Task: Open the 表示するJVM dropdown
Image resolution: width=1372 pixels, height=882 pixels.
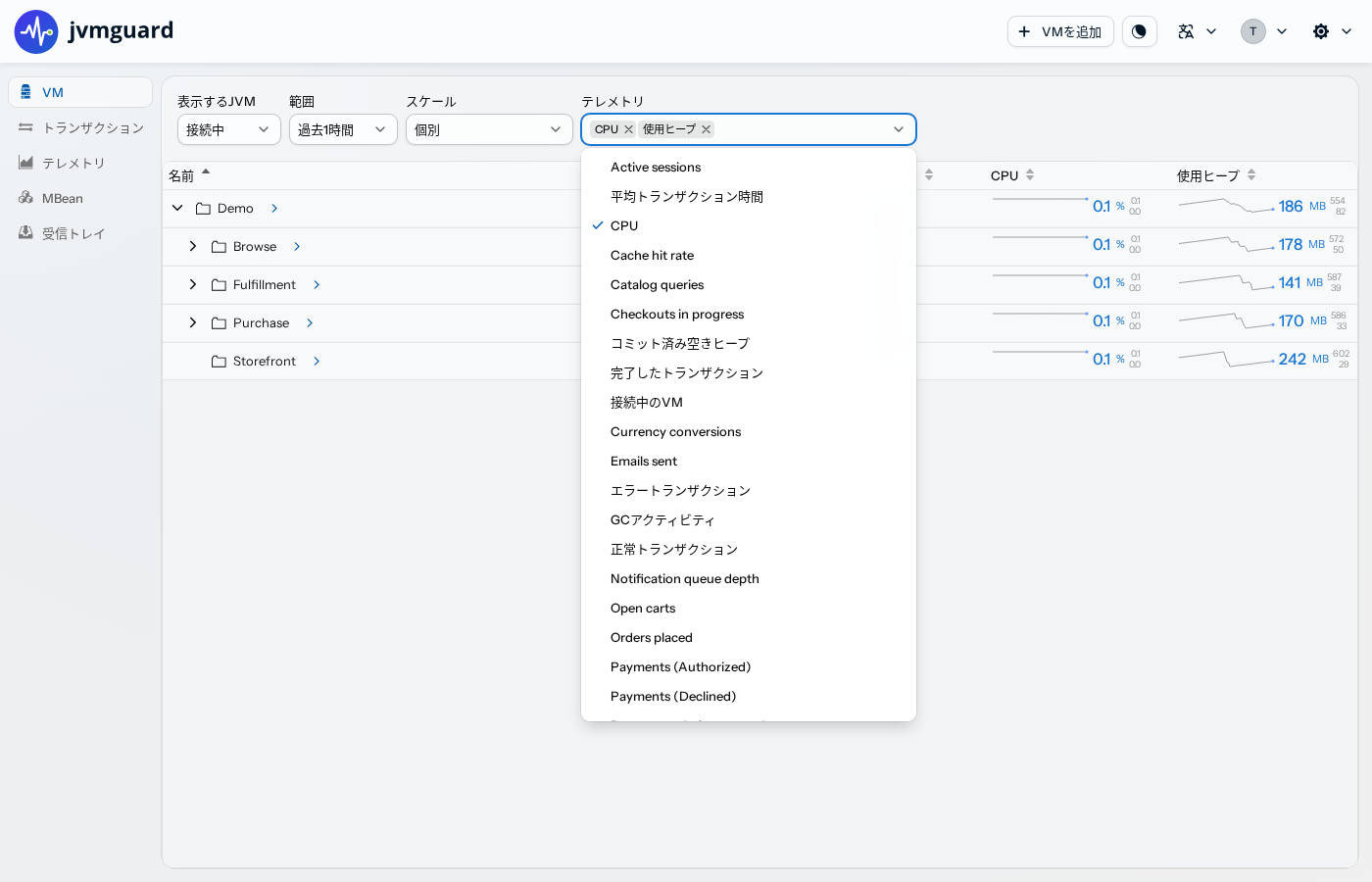Action: (x=229, y=129)
